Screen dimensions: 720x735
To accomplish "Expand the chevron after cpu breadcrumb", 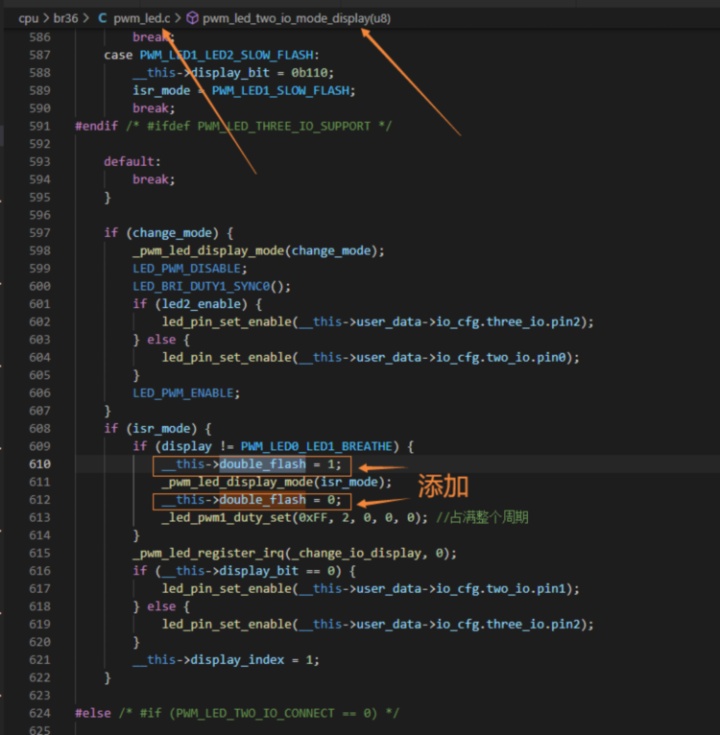I will [46, 18].
